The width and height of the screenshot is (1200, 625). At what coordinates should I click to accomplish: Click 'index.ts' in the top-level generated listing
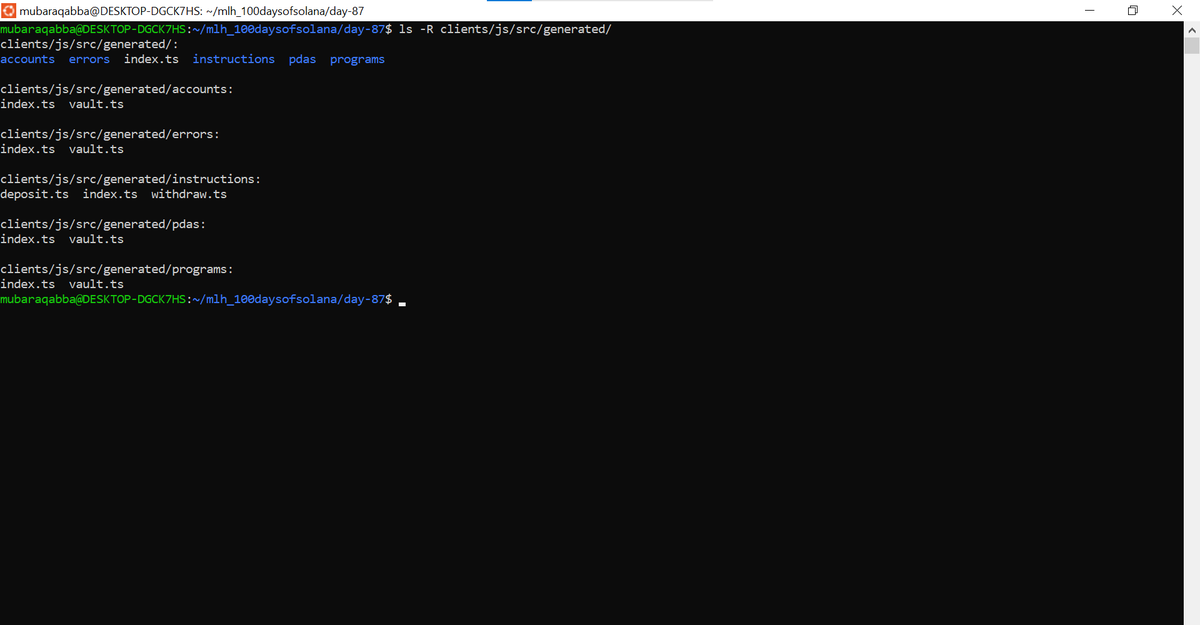pyautogui.click(x=151, y=59)
